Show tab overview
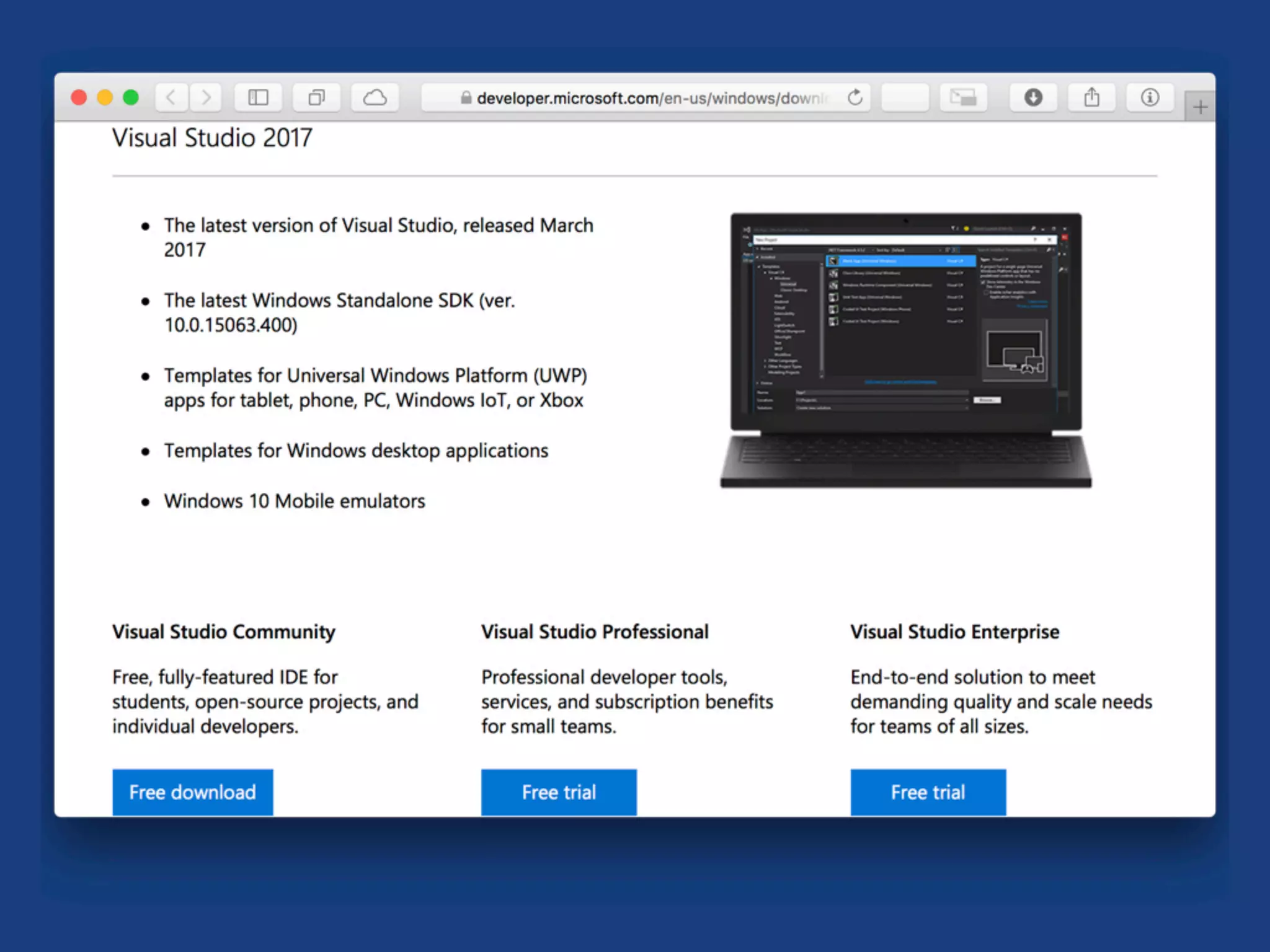This screenshot has height=952, width=1270. pyautogui.click(x=316, y=97)
